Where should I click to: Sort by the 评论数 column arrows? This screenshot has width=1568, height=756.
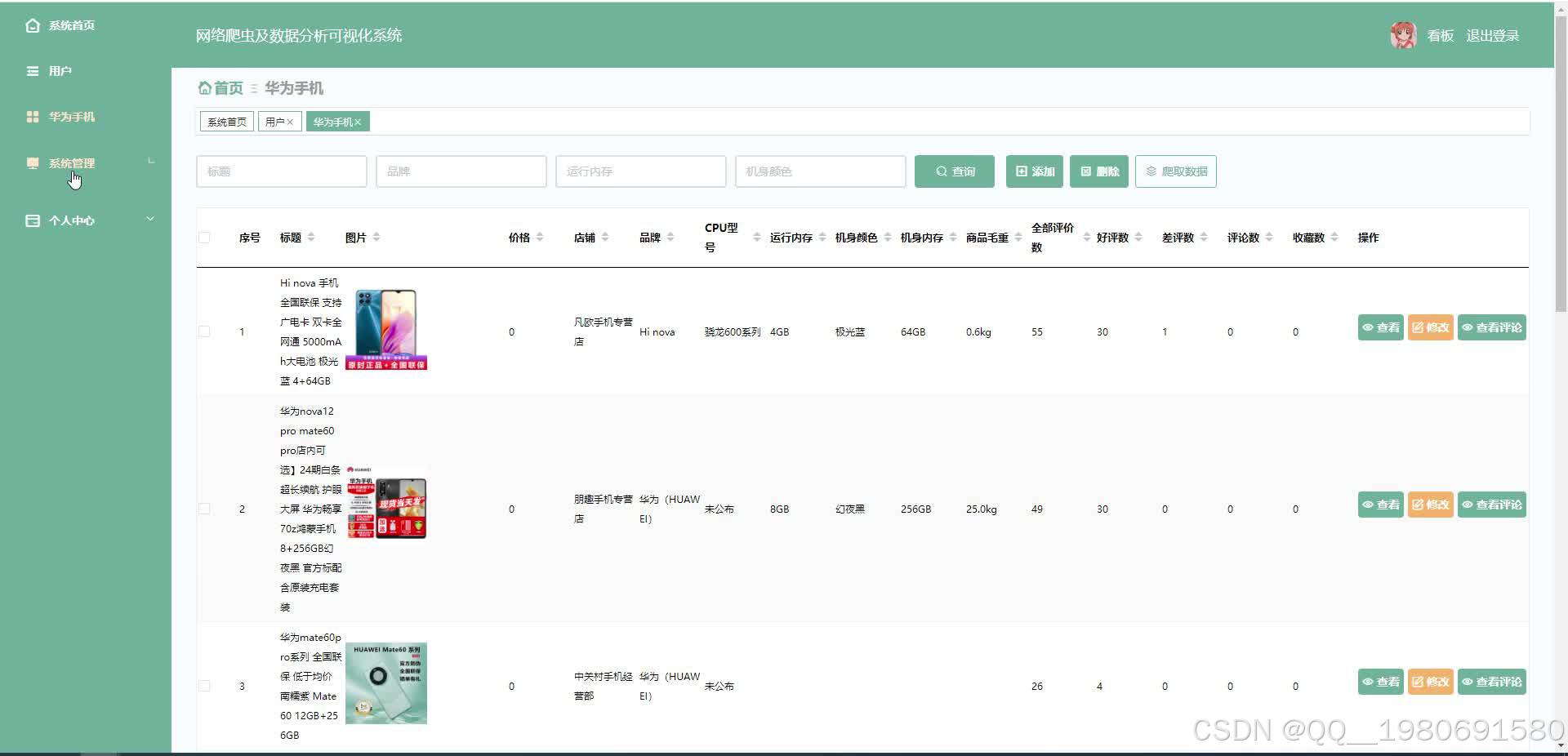tap(1269, 238)
